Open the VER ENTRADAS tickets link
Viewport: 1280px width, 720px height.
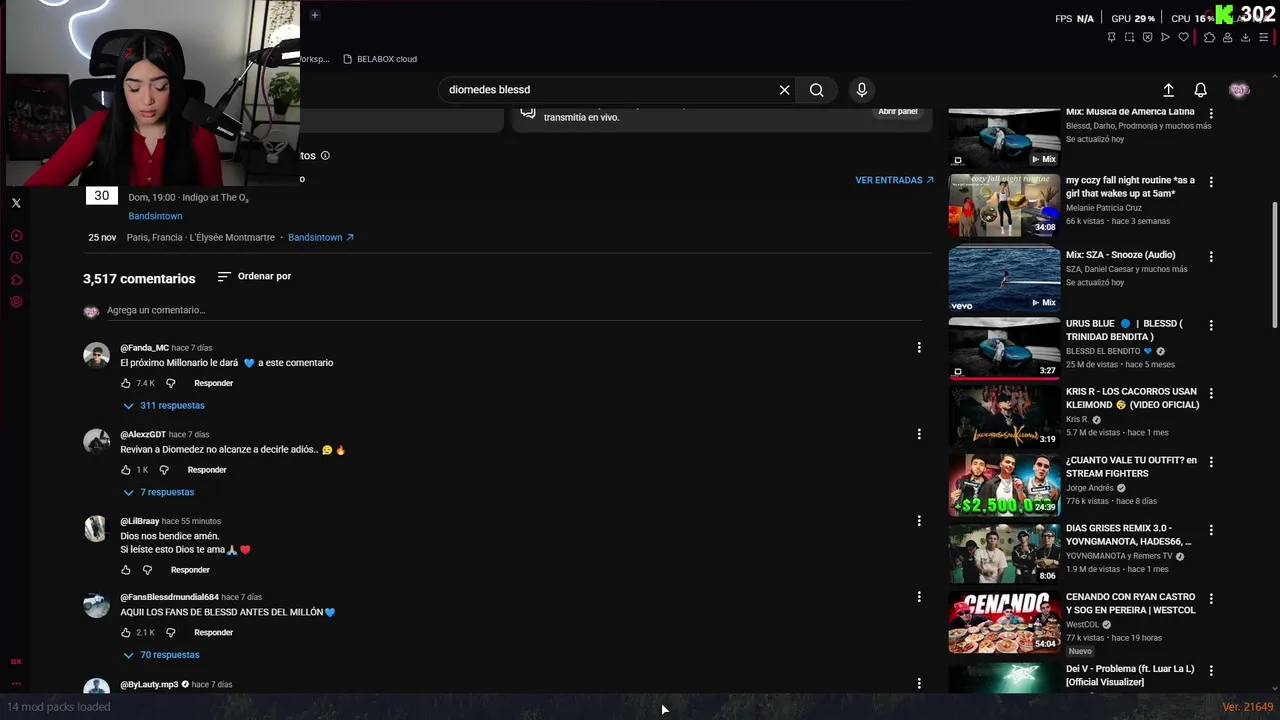(x=894, y=180)
